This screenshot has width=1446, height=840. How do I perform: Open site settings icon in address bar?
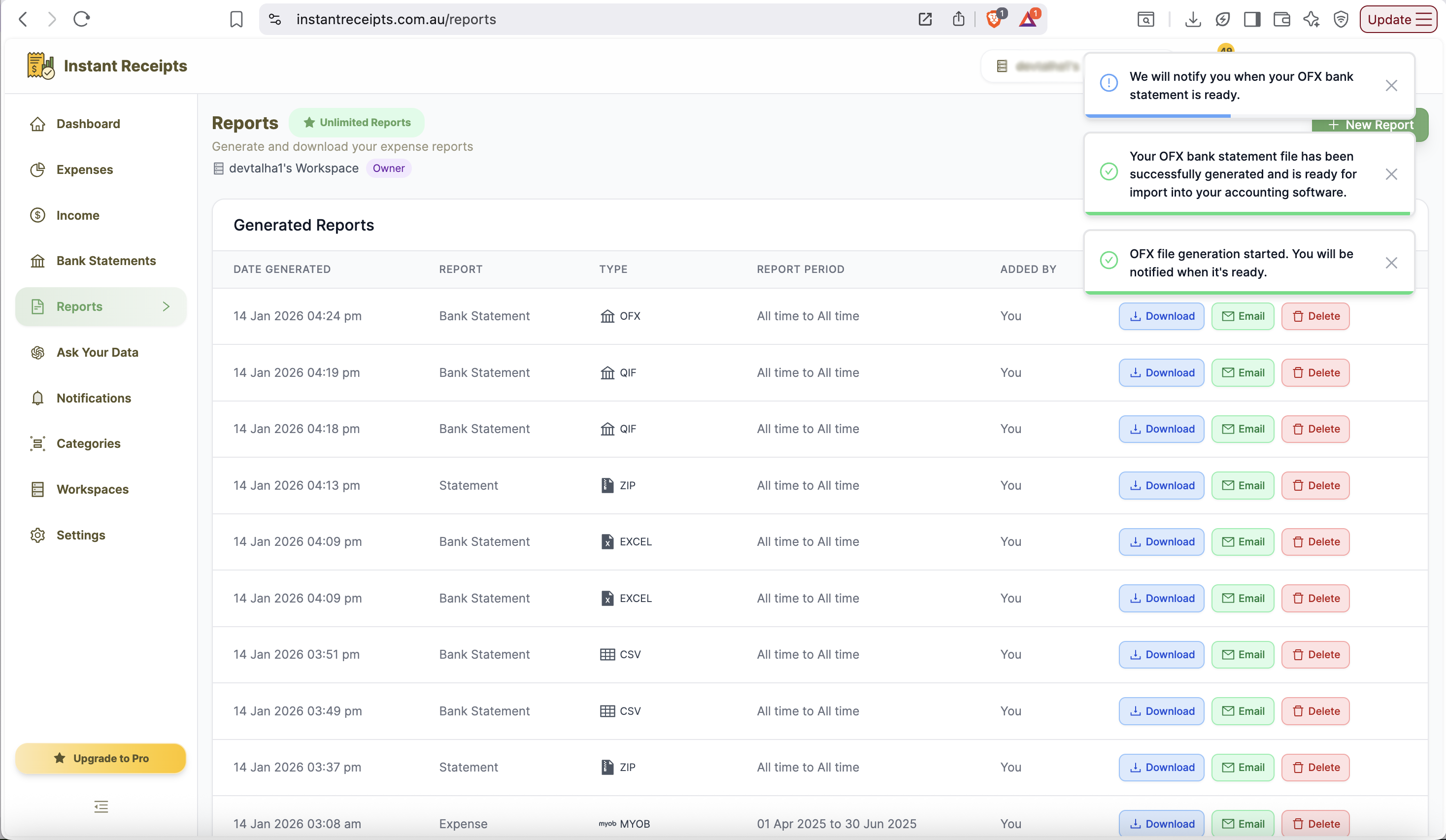[275, 19]
